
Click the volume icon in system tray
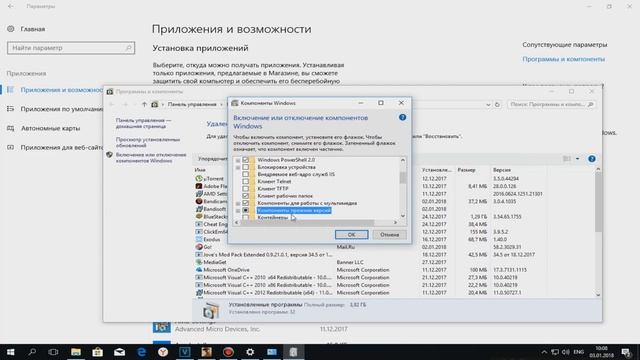tap(566, 352)
